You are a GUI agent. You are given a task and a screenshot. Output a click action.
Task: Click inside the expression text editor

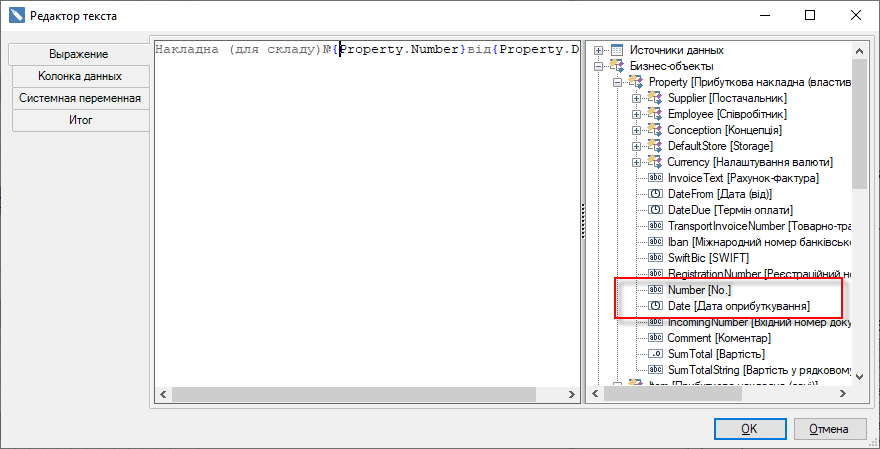tap(365, 220)
